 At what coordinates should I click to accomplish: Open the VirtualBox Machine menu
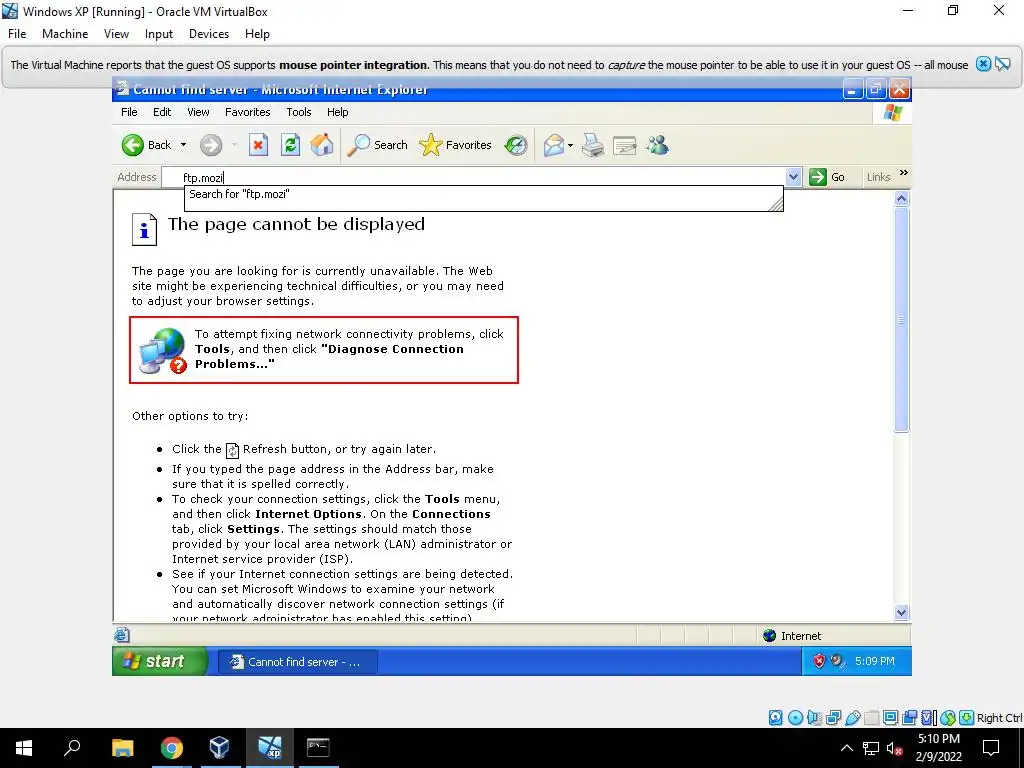coord(65,34)
